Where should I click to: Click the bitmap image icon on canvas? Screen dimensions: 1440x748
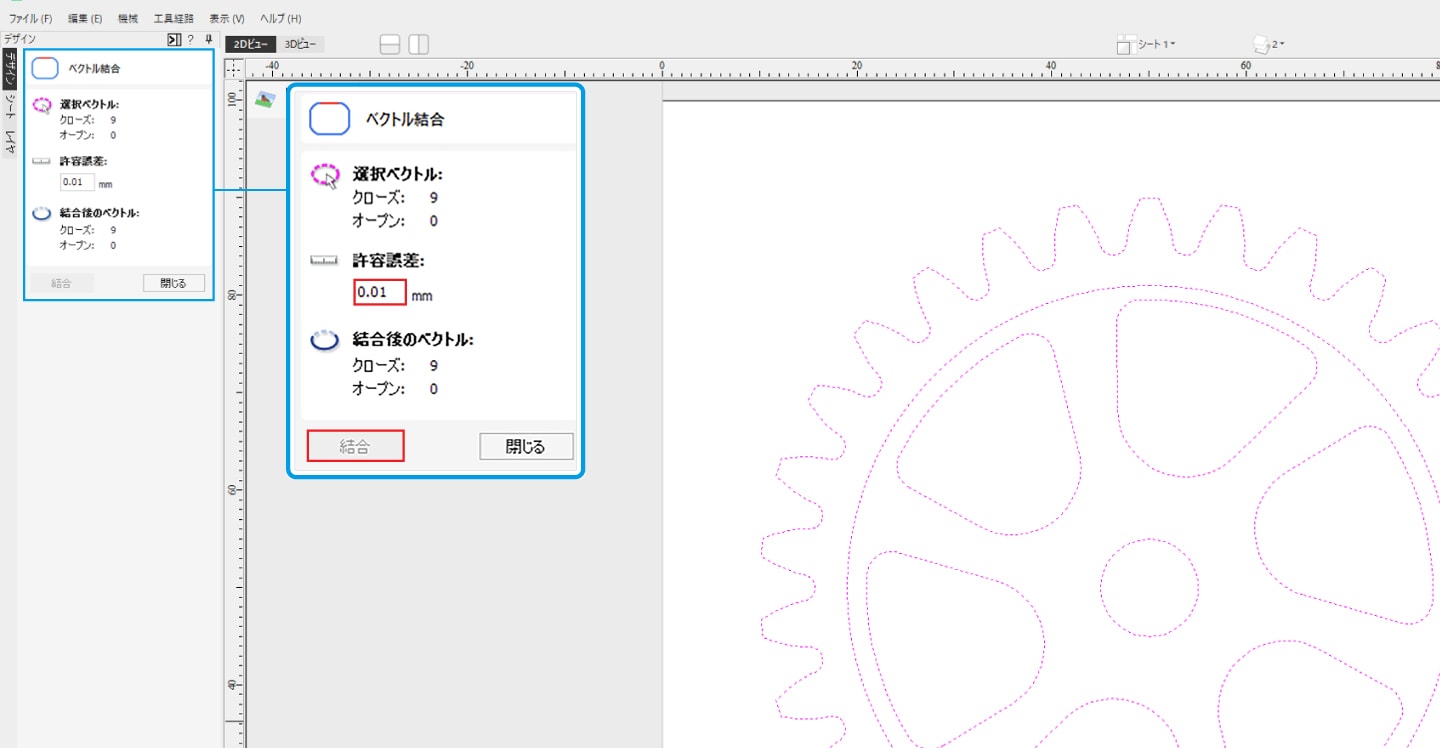coord(265,99)
